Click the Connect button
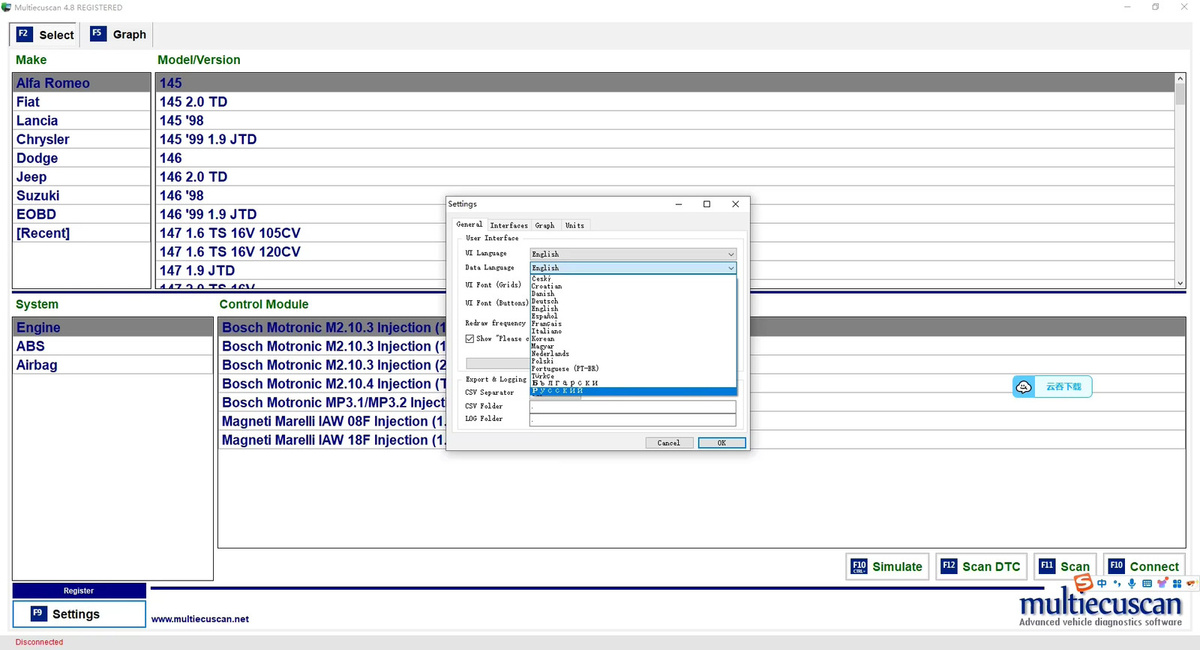 pos(1144,566)
